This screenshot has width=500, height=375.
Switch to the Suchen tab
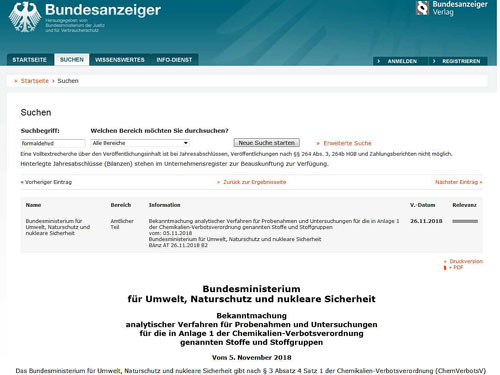(x=72, y=60)
